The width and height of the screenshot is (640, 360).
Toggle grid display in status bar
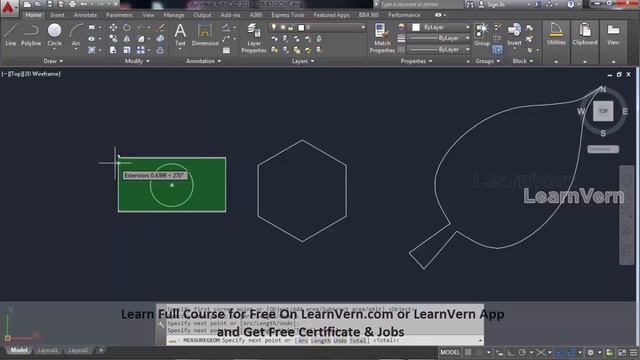[468, 352]
